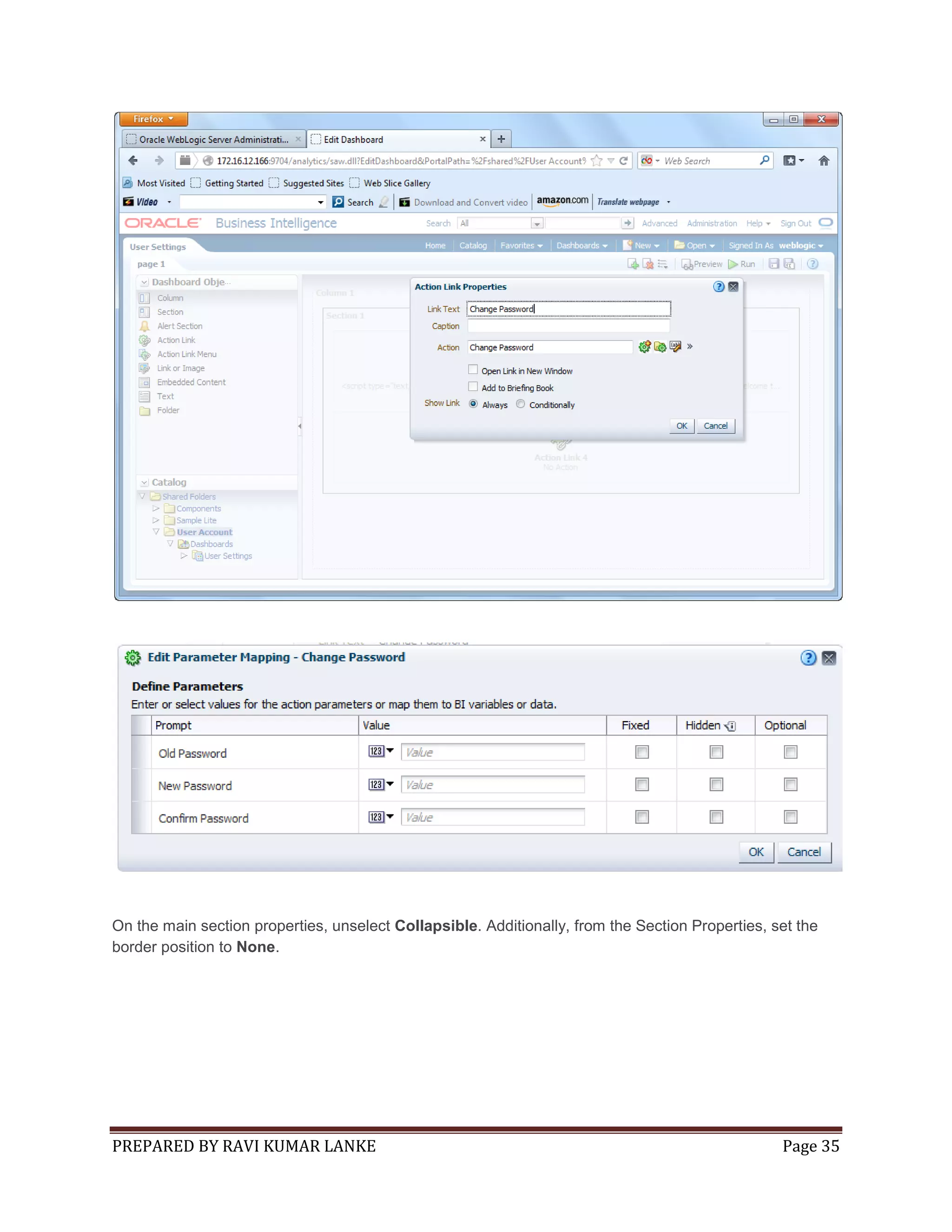
Task: Open value type dropdown for New Password
Action: point(381,784)
